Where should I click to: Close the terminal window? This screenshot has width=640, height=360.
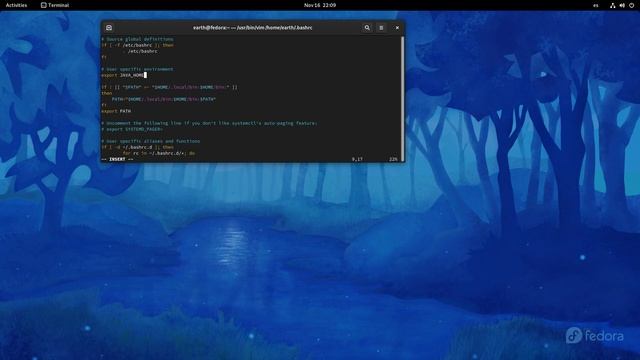(397, 28)
